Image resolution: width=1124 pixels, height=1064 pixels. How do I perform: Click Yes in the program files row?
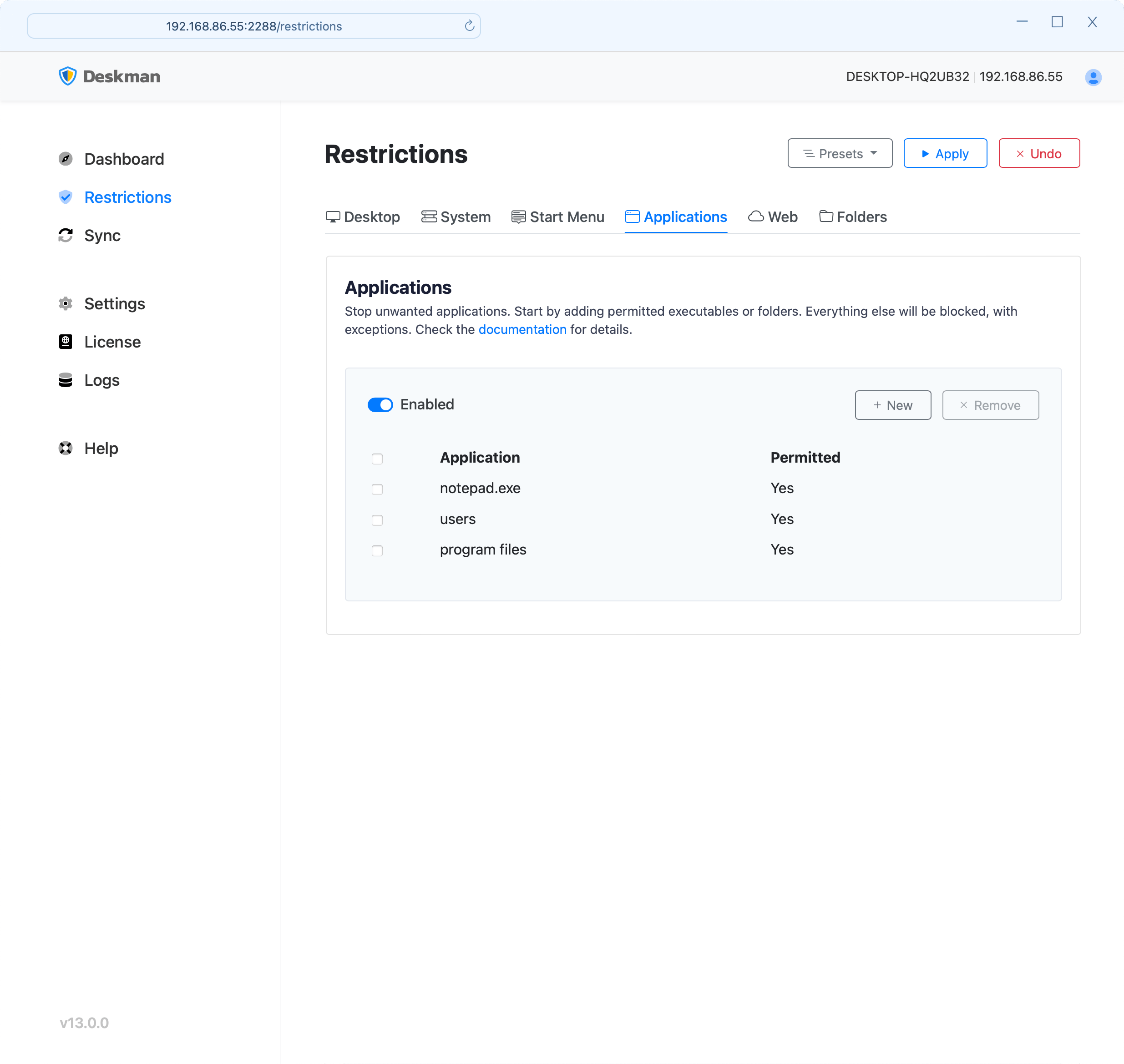(x=782, y=550)
